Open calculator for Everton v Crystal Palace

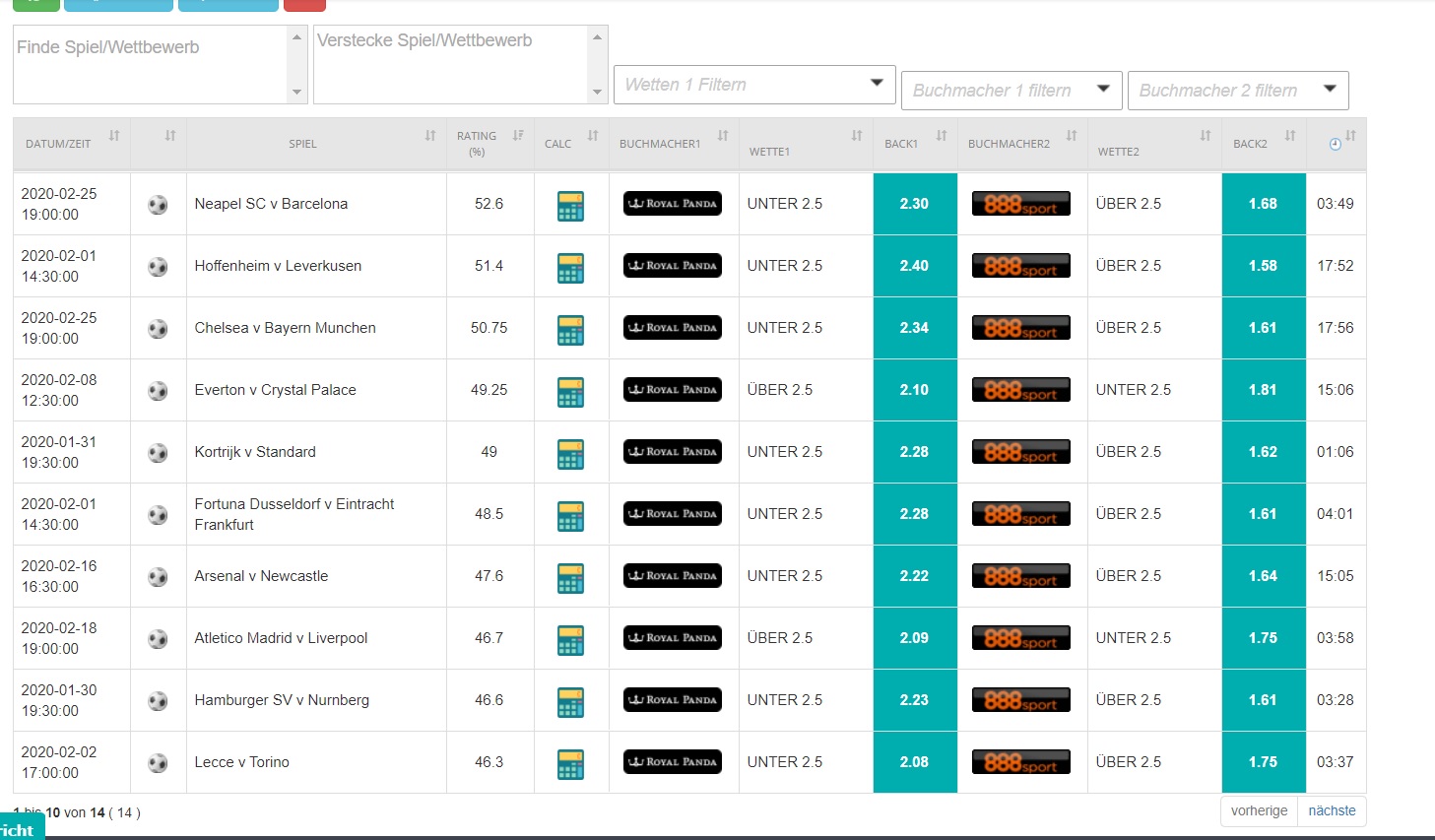tap(570, 392)
